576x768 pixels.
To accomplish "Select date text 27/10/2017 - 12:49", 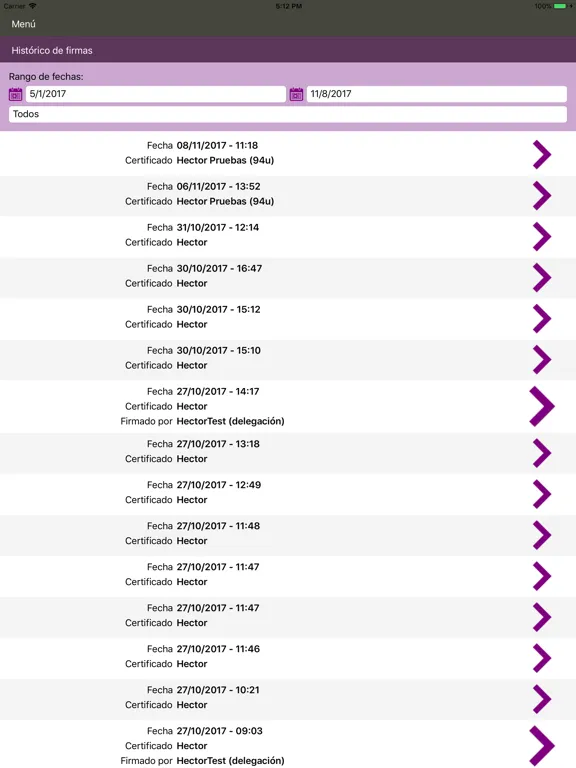I will pyautogui.click(x=218, y=485).
